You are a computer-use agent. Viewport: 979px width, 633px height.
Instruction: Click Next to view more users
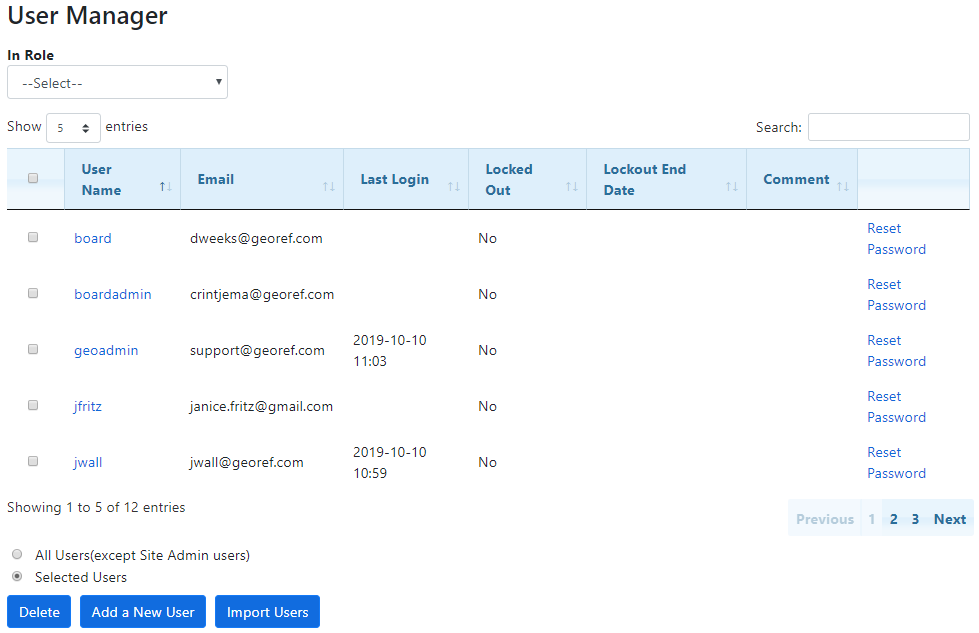pyautogui.click(x=949, y=519)
